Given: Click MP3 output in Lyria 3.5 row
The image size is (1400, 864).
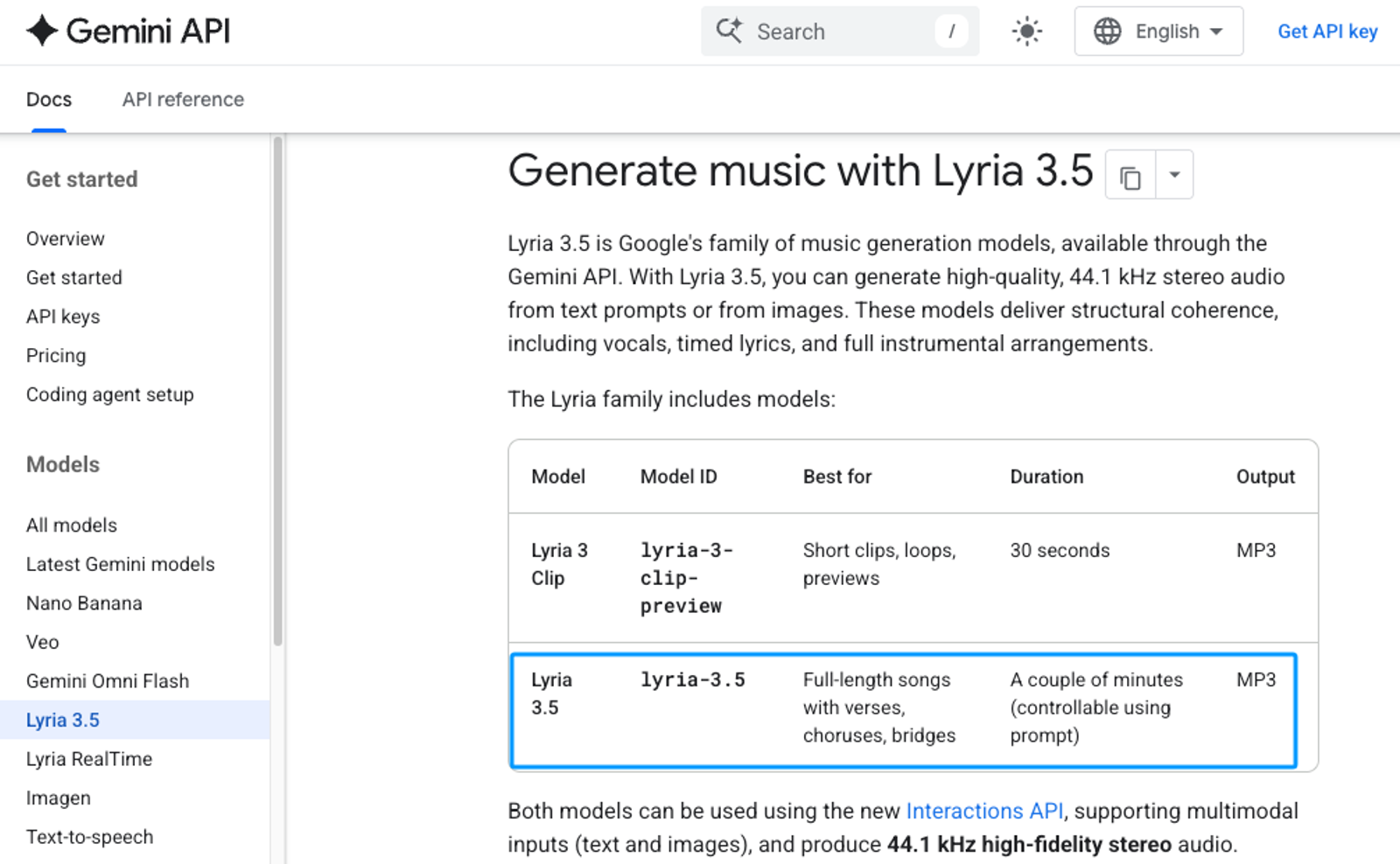Looking at the screenshot, I should [1256, 680].
